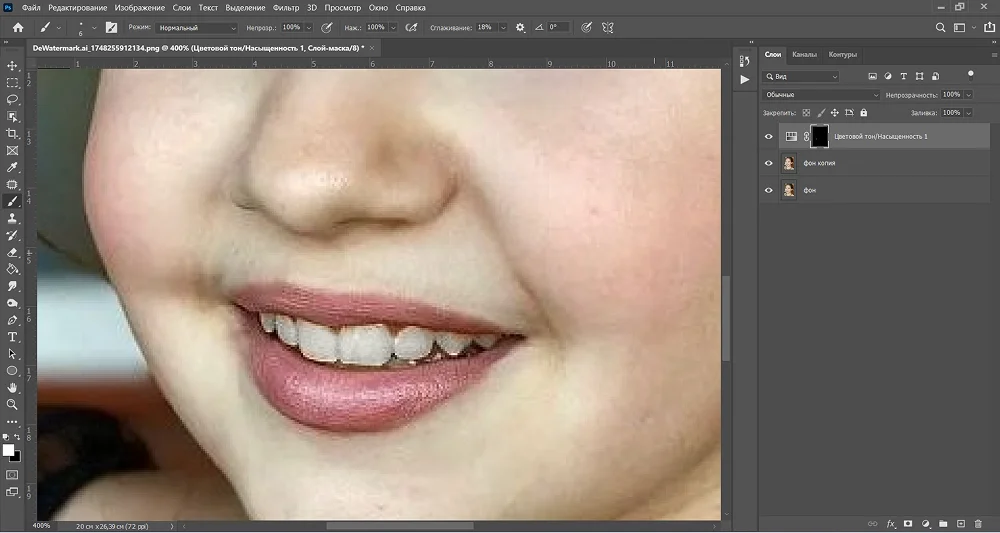
Task: Select the Horizontal Type tool
Action: click(12, 337)
